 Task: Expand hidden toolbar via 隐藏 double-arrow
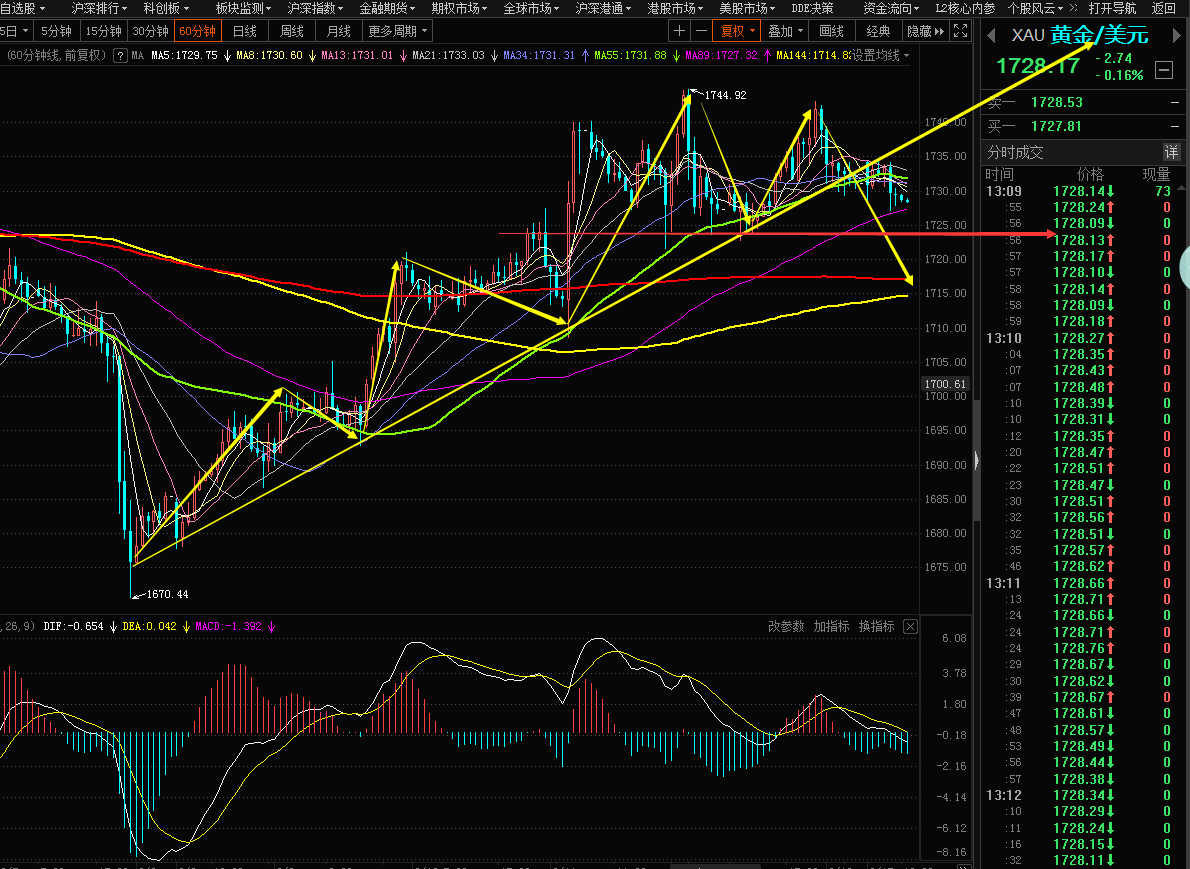pyautogui.click(x=926, y=31)
